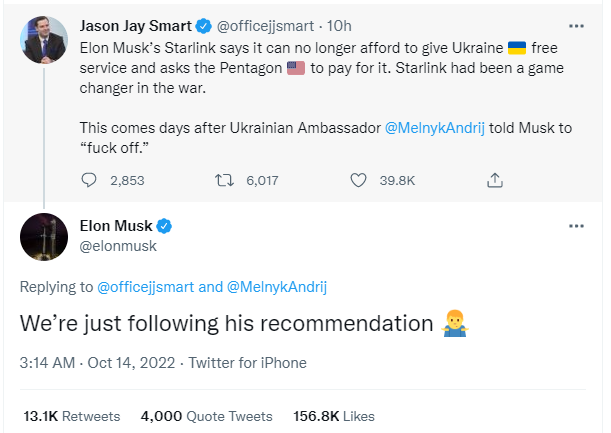Click the Elon Musk display name
The height and width of the screenshot is (433, 611).
point(114,226)
